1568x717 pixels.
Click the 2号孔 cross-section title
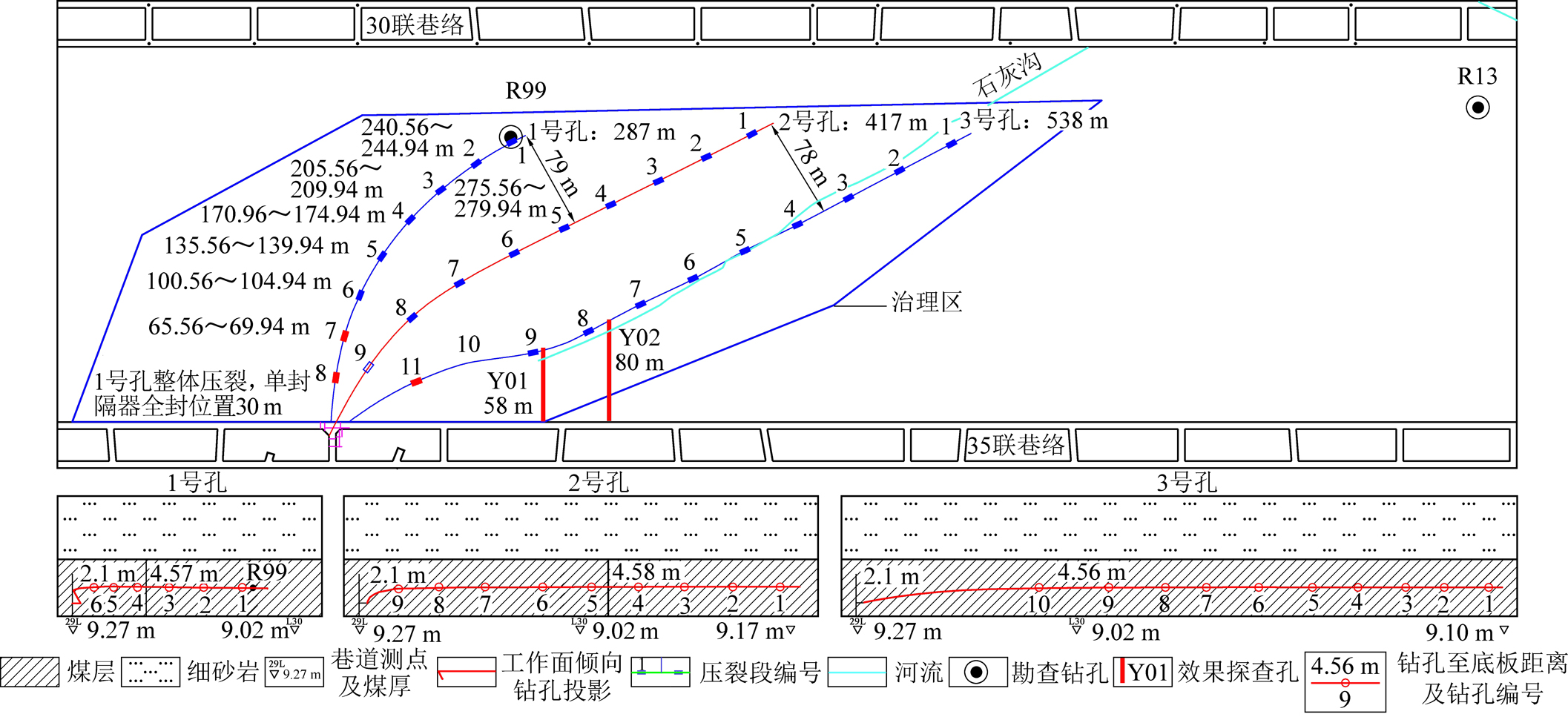click(598, 483)
